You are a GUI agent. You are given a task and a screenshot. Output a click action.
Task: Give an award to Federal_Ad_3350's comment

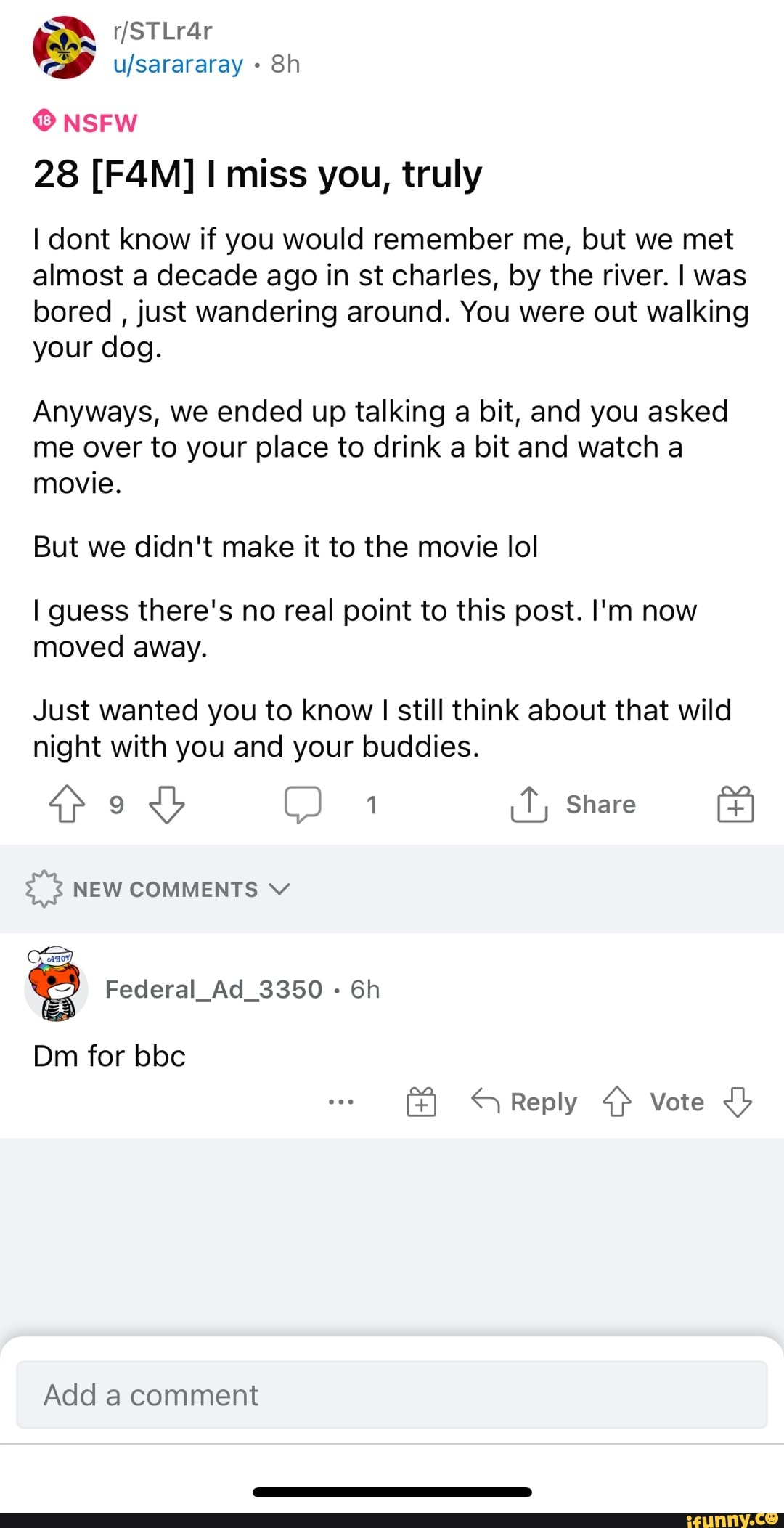[421, 1102]
